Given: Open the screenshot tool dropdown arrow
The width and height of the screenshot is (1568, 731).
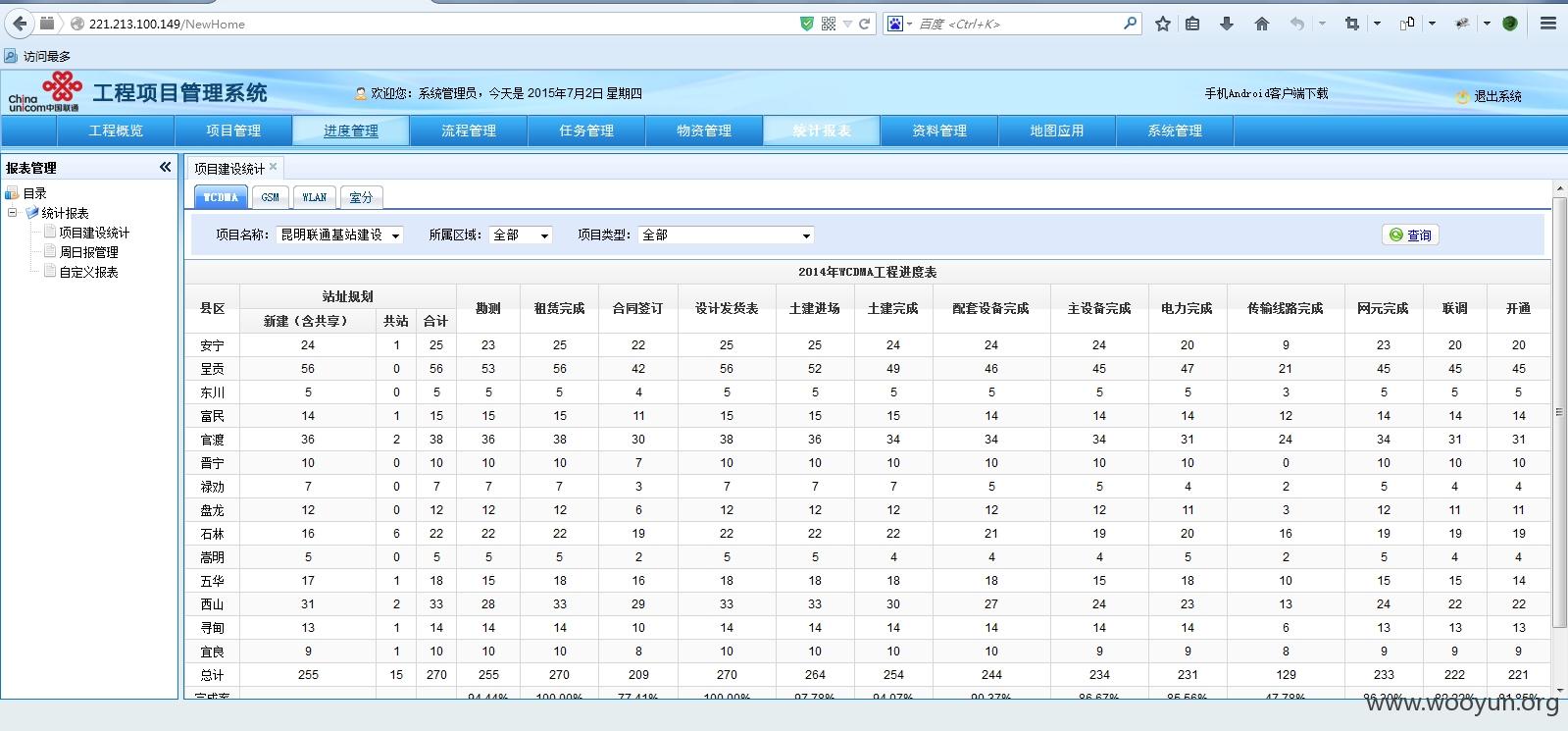Looking at the screenshot, I should 1378,24.
